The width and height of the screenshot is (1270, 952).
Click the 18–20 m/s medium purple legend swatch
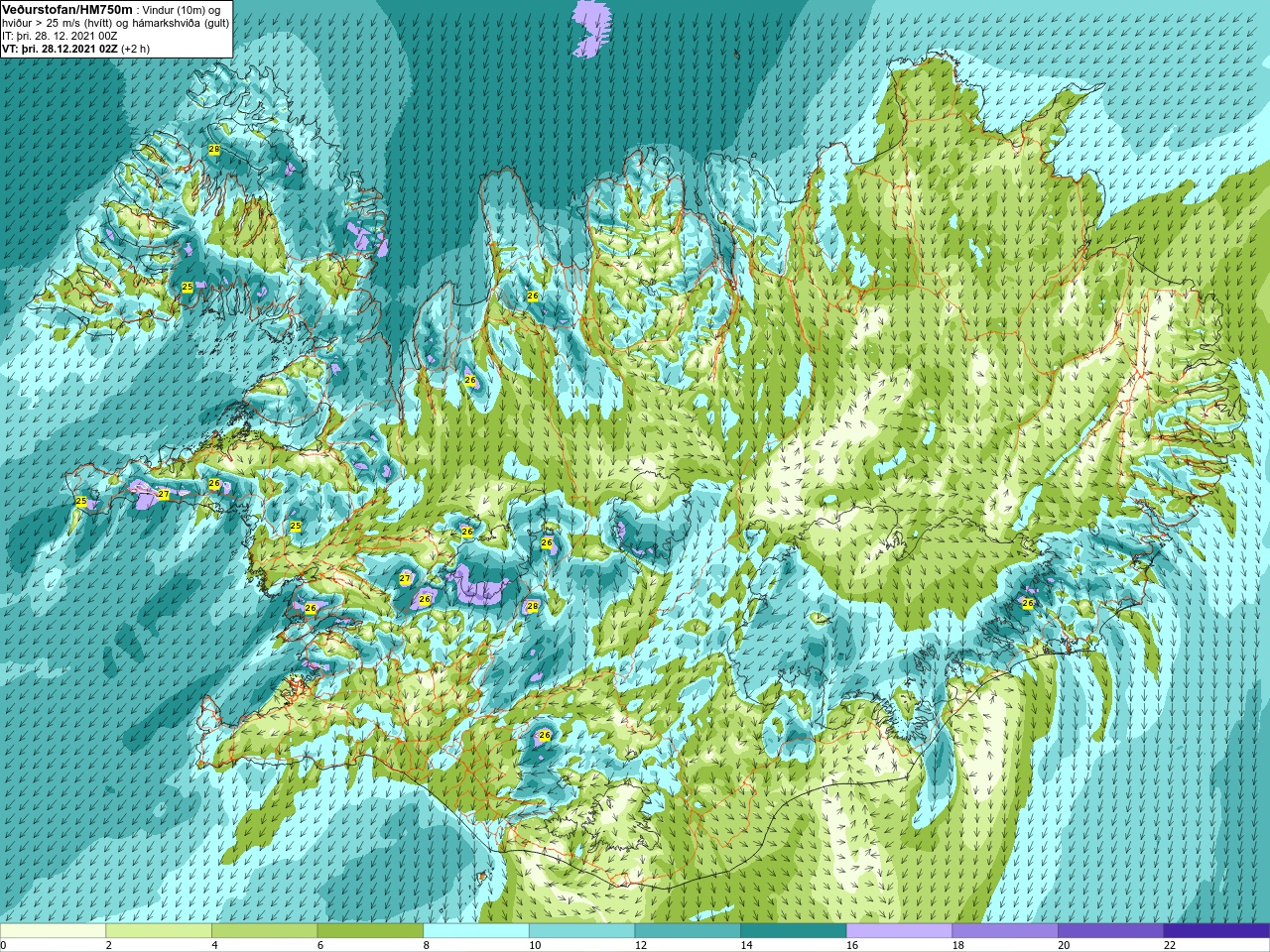(1005, 931)
